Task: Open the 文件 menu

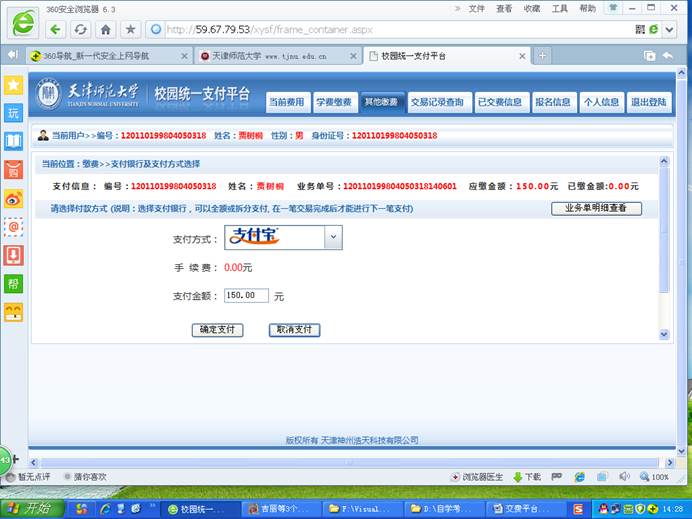Action: coord(476,9)
